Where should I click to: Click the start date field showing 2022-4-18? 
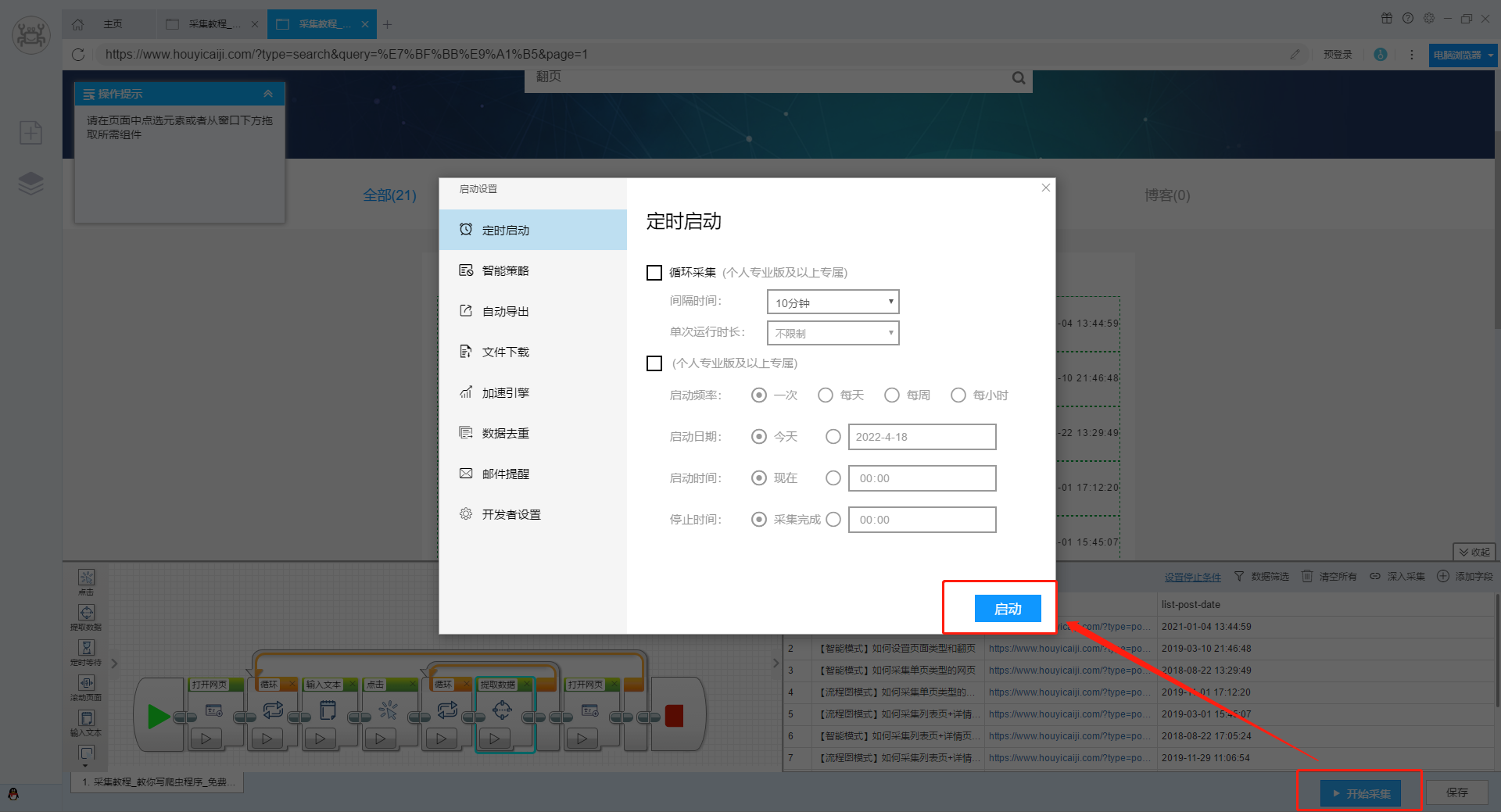click(x=922, y=437)
